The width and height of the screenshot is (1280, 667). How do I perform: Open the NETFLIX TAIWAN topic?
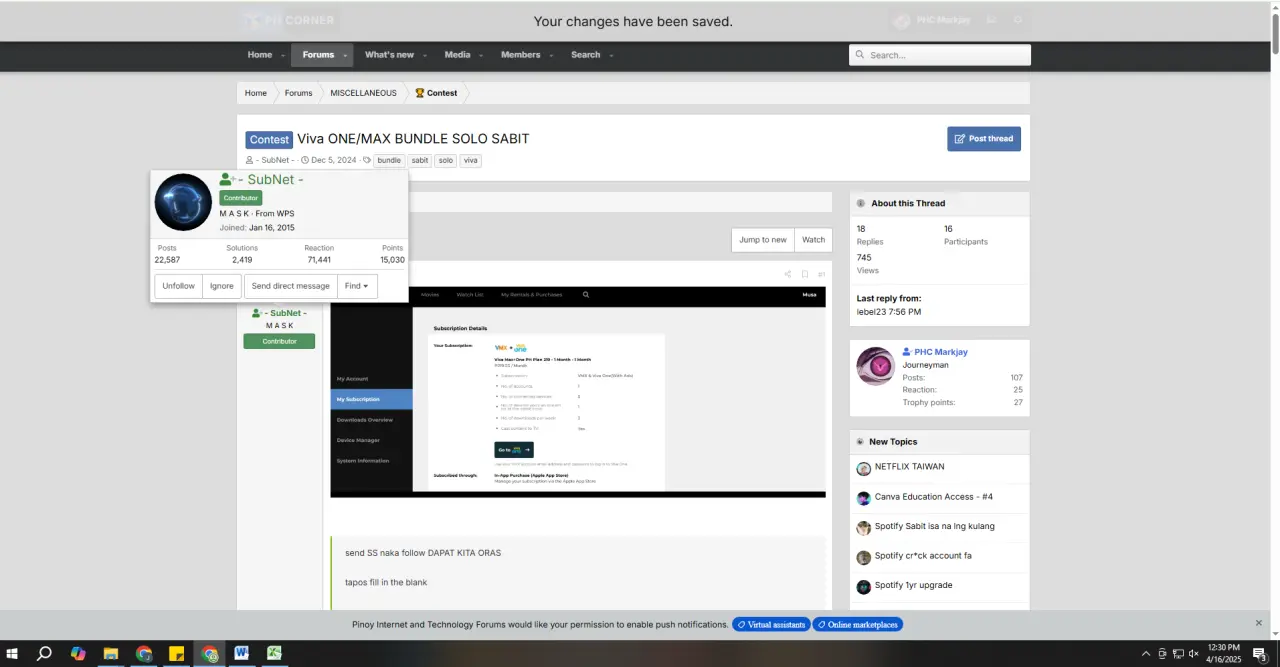click(x=909, y=467)
